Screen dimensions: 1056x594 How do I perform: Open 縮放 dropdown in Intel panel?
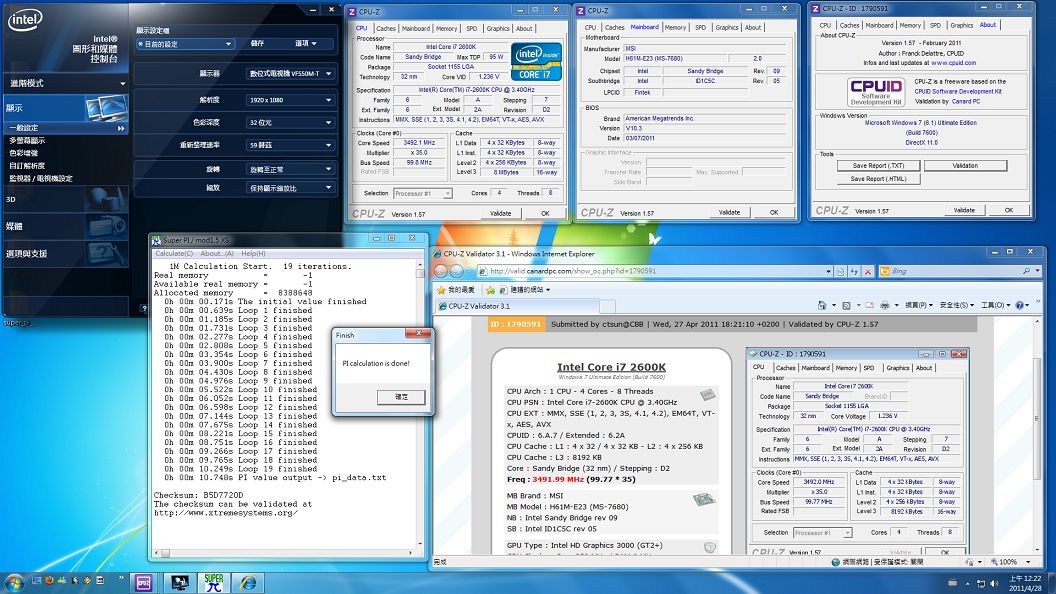[290, 188]
